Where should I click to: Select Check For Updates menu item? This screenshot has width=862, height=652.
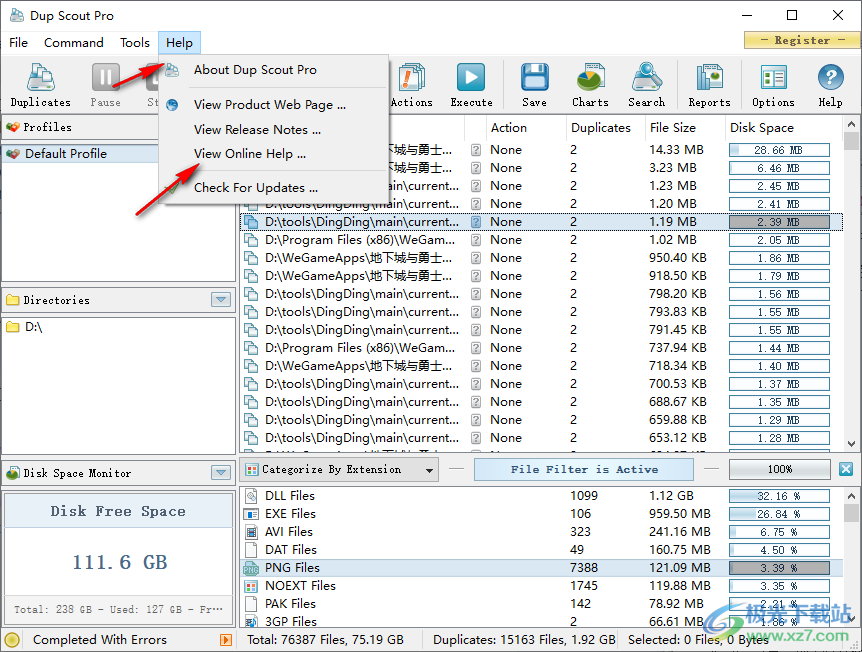point(274,188)
